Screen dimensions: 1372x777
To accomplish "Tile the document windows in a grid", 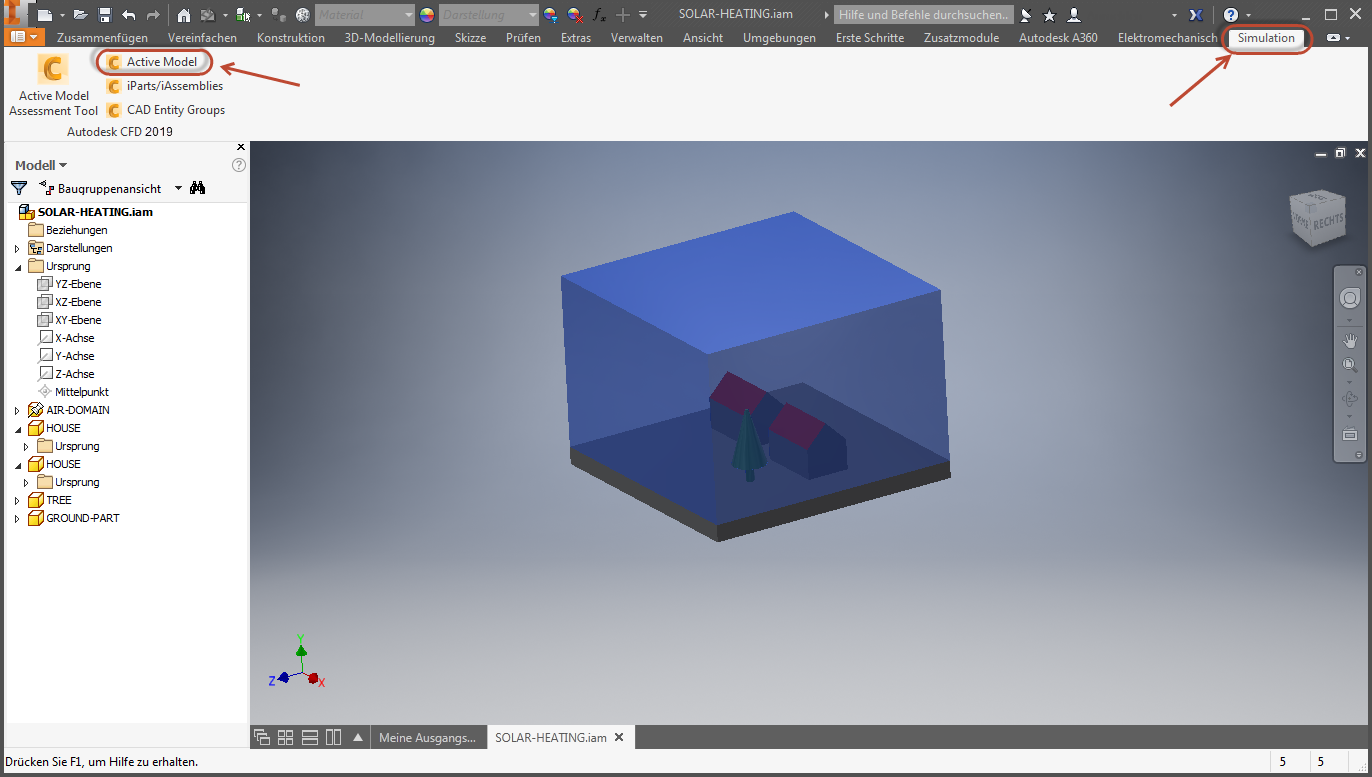I will [x=286, y=737].
